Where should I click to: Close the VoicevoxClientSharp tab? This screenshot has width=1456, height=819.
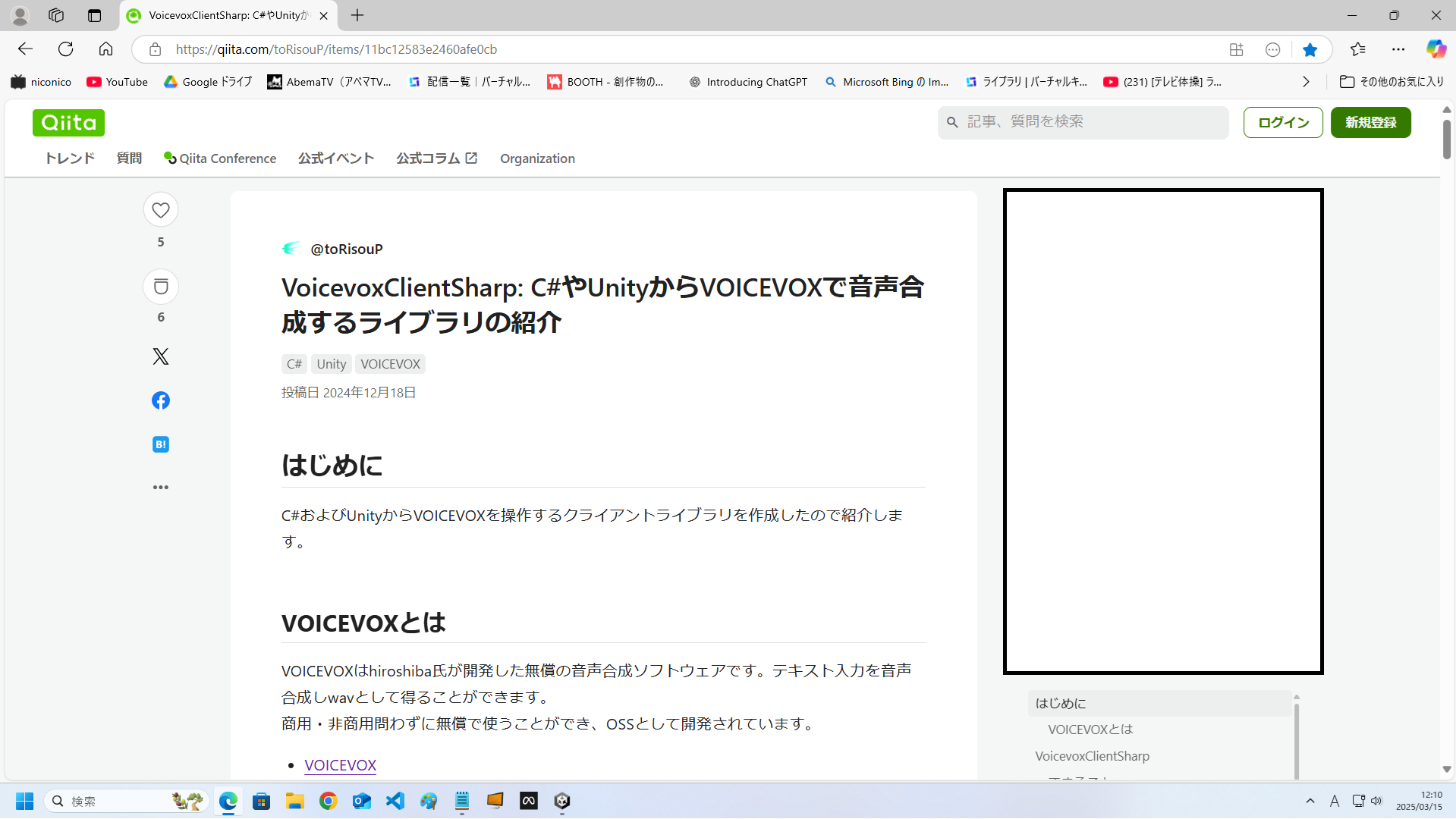click(324, 15)
